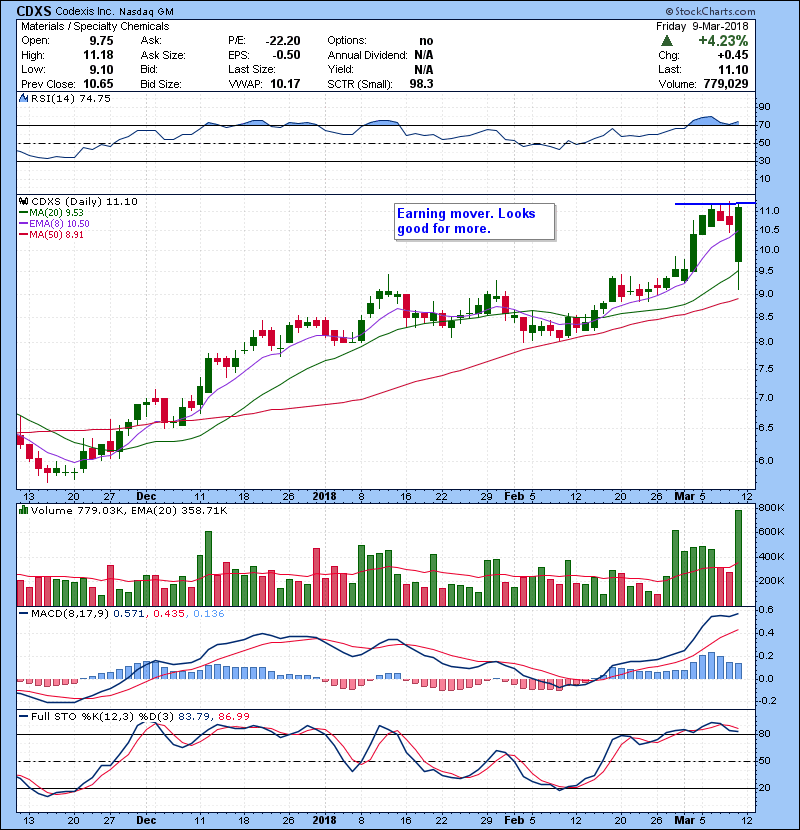This screenshot has height=830, width=800.
Task: Click the High value 11.18
Action: pos(98,55)
